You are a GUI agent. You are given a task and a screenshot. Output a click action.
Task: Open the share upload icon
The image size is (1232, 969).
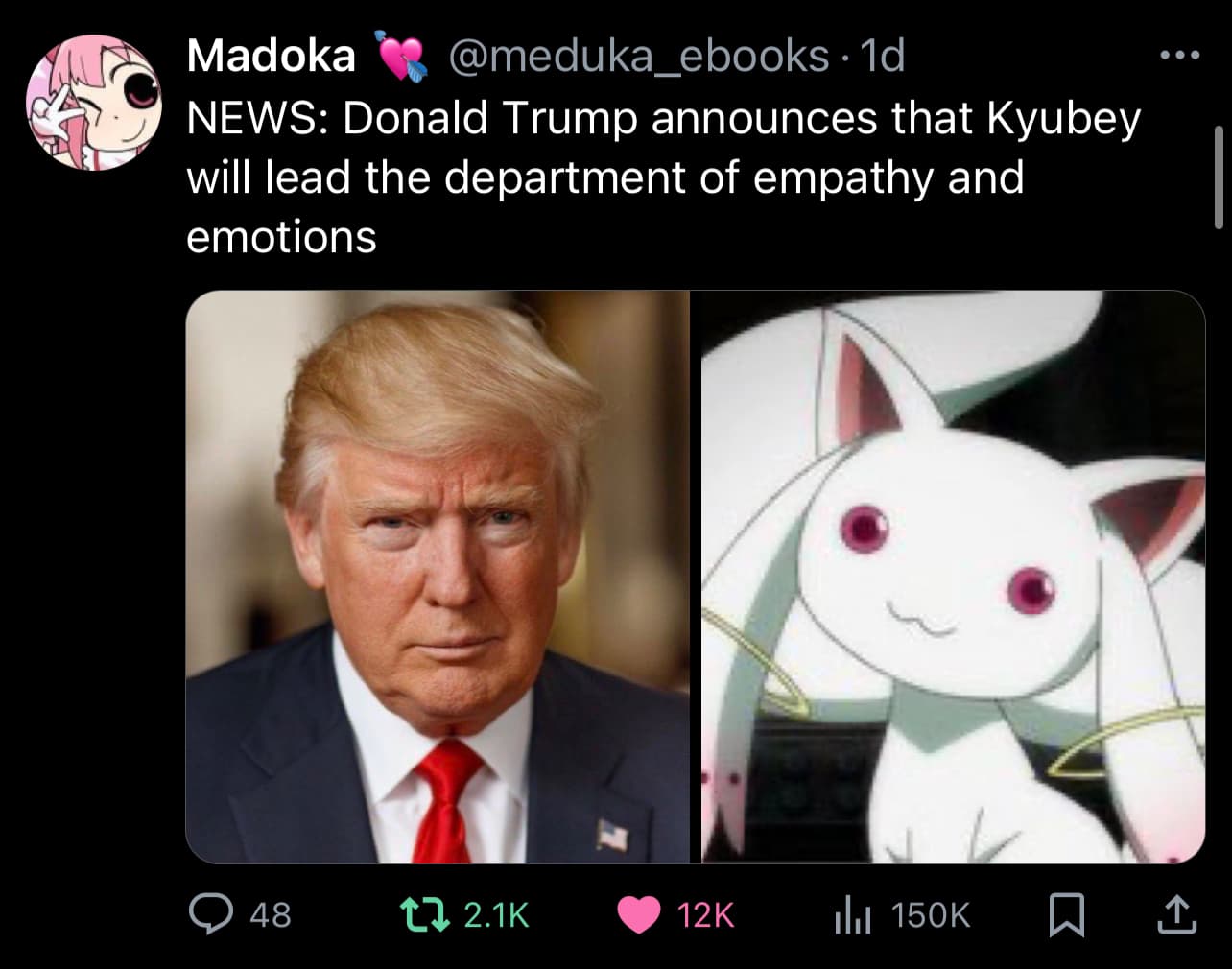point(1176,914)
